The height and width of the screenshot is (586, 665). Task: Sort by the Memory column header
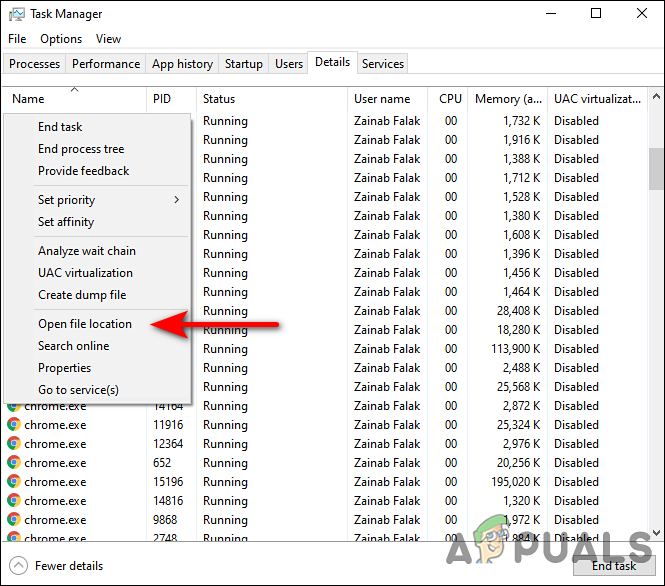[508, 99]
